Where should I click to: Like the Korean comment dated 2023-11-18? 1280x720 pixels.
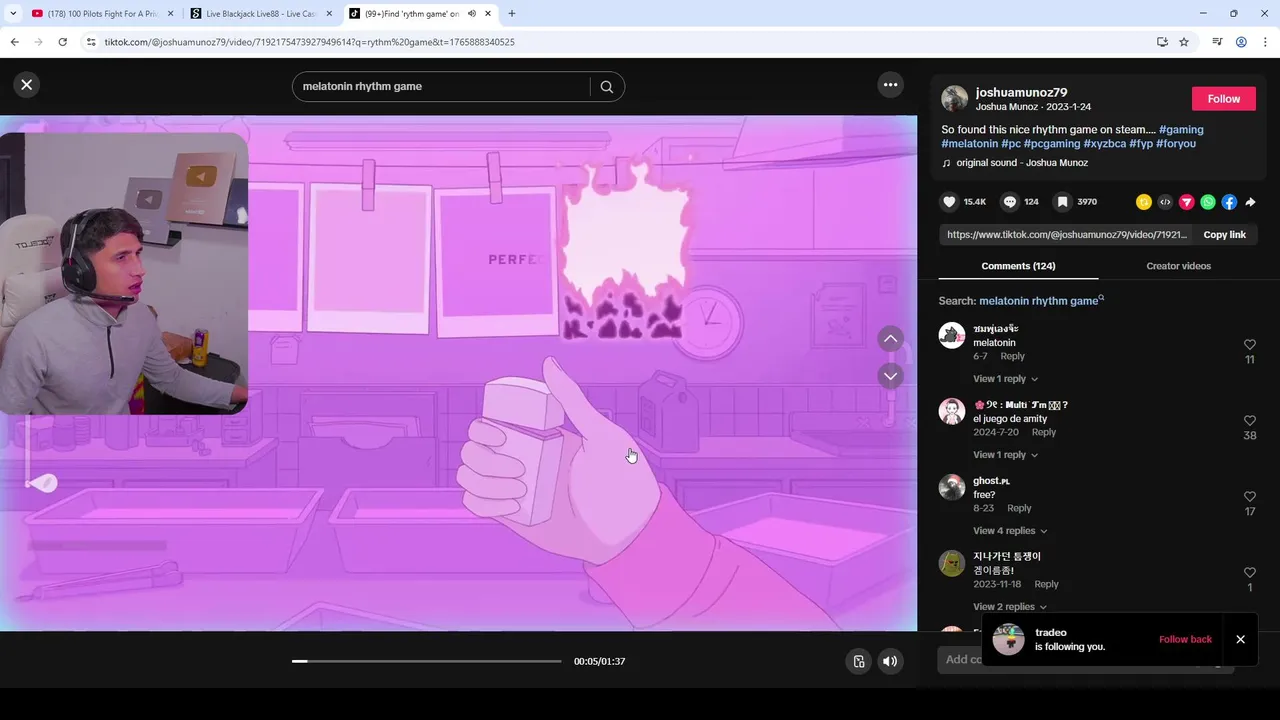coord(1250,572)
